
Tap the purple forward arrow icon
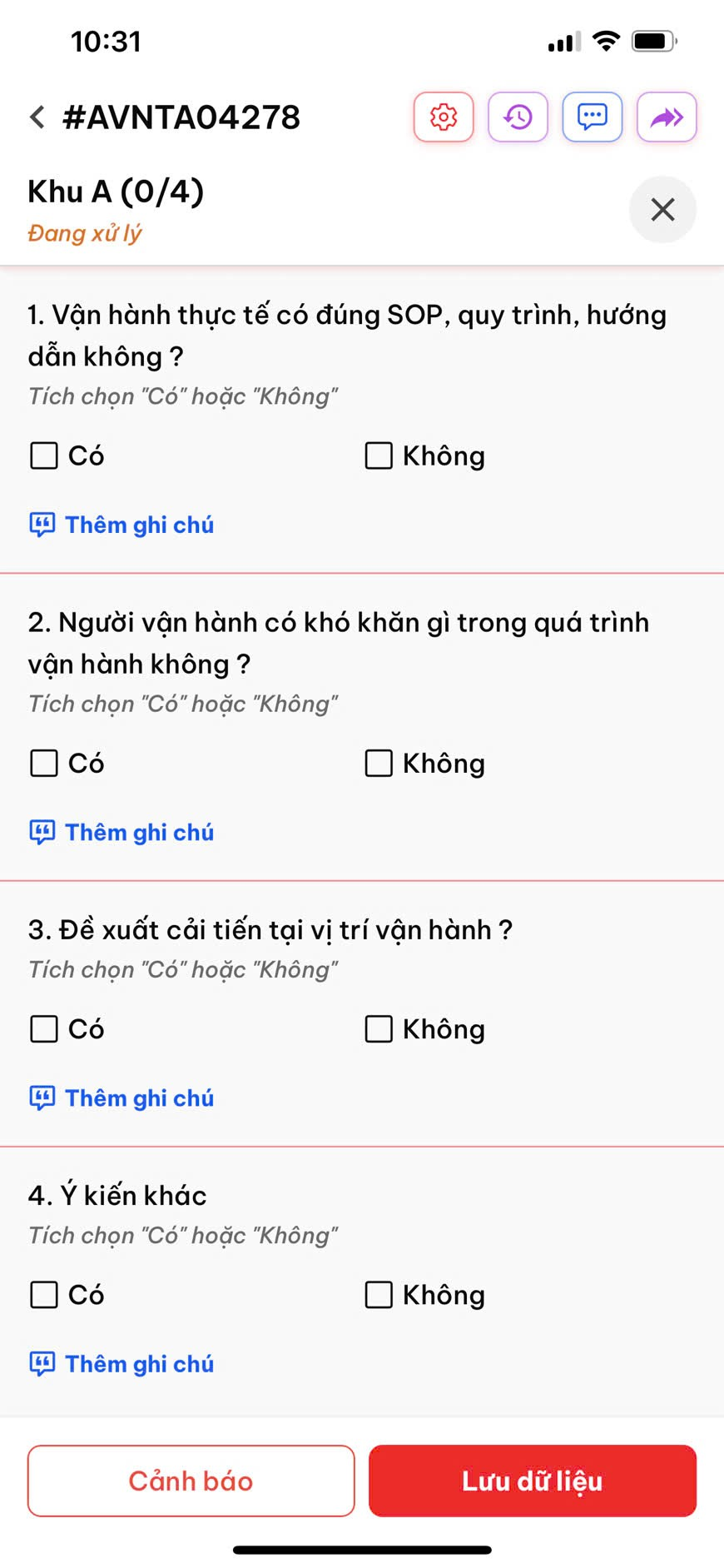667,117
